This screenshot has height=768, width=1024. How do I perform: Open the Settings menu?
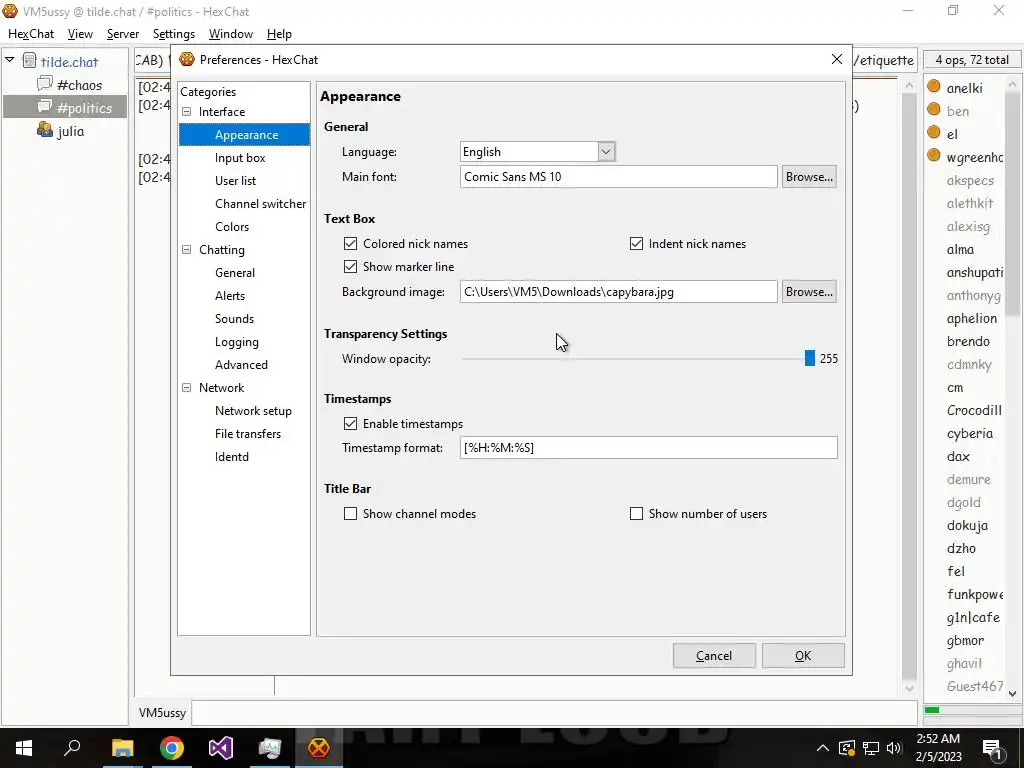pyautogui.click(x=174, y=34)
